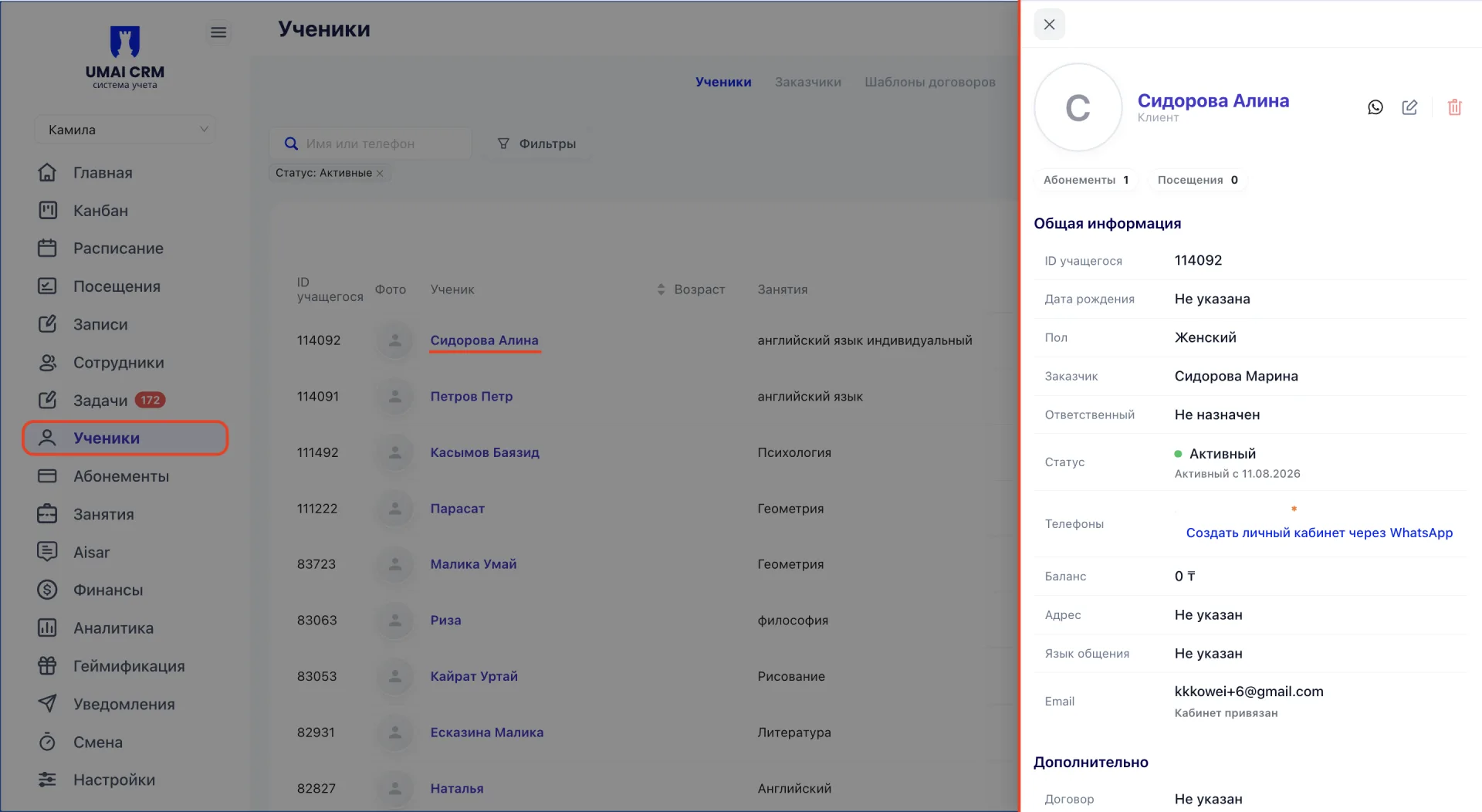Open the Смена timer icon
This screenshot has width=1482, height=812.
[x=47, y=742]
